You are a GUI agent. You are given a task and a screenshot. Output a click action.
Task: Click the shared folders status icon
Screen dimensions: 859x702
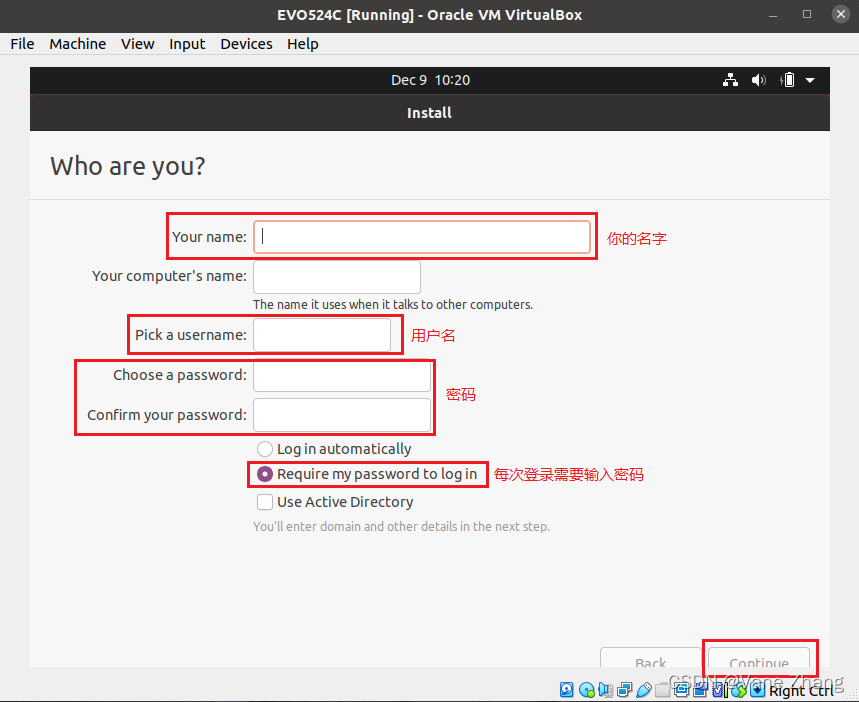(662, 689)
